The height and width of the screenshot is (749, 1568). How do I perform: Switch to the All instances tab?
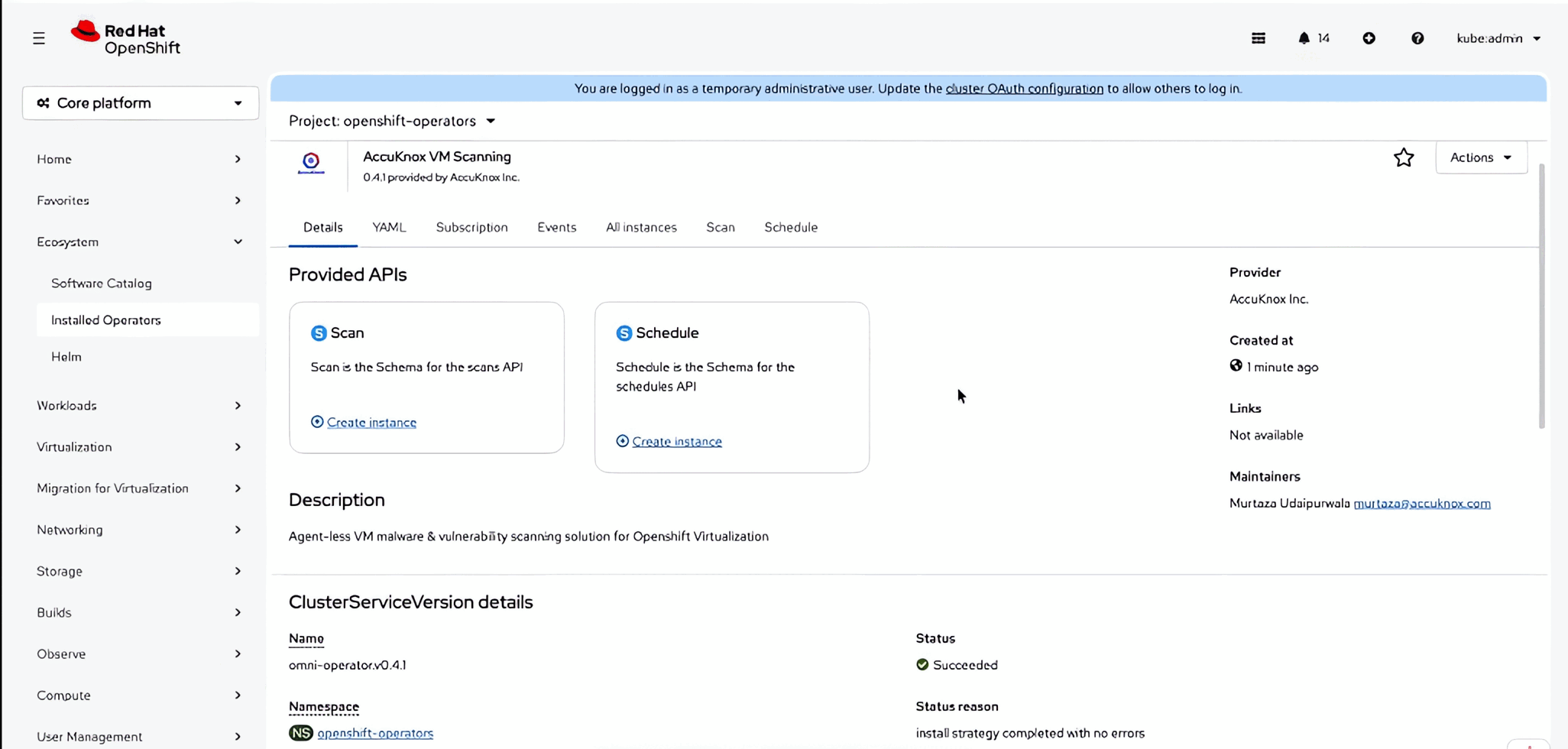[641, 228]
